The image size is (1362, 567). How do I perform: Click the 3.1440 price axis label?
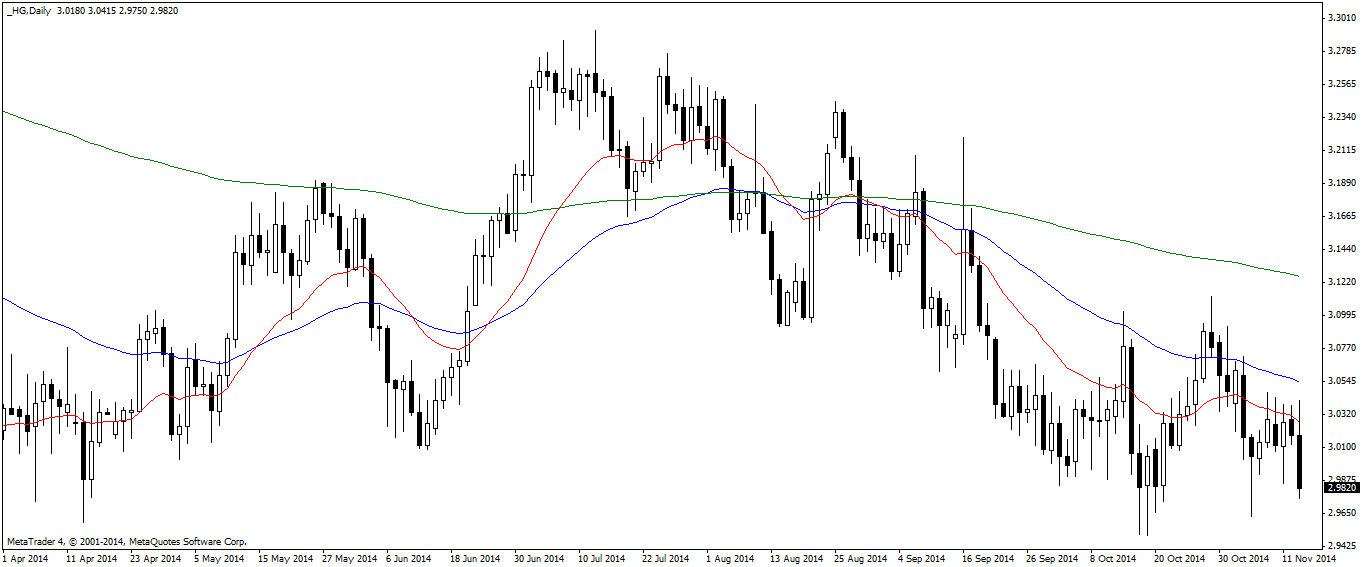(1341, 249)
